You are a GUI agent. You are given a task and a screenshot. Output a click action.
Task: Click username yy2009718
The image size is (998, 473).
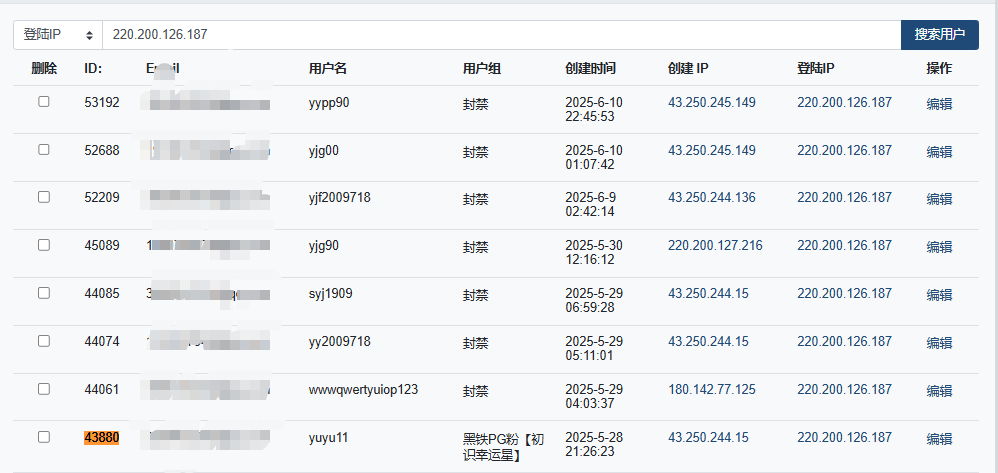pos(339,342)
